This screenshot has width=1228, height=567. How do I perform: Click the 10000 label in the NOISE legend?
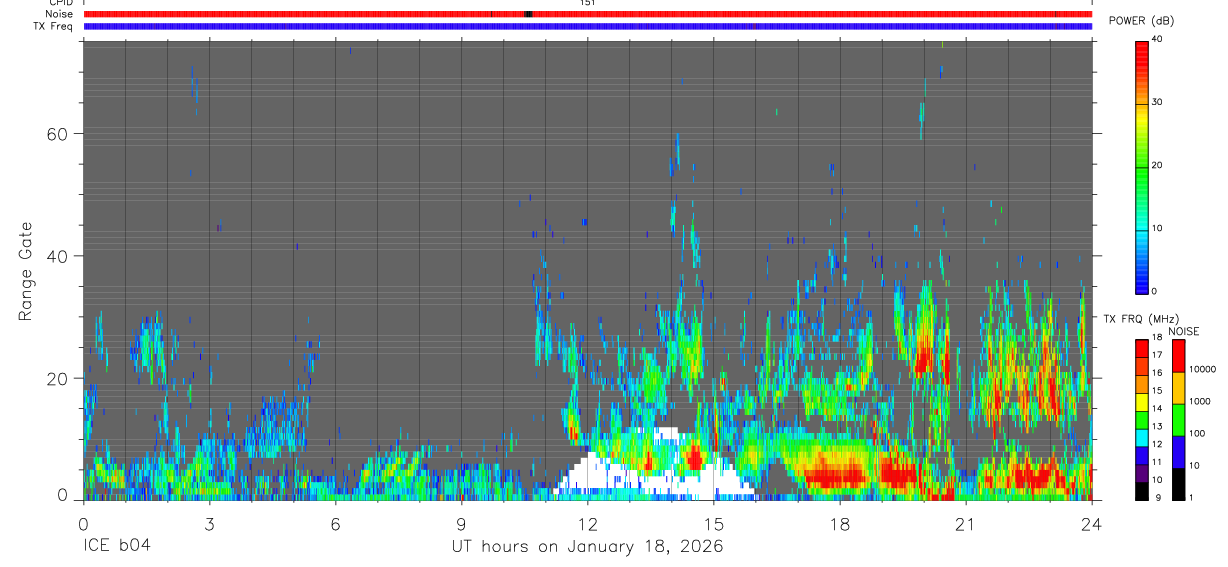pyautogui.click(x=1202, y=369)
